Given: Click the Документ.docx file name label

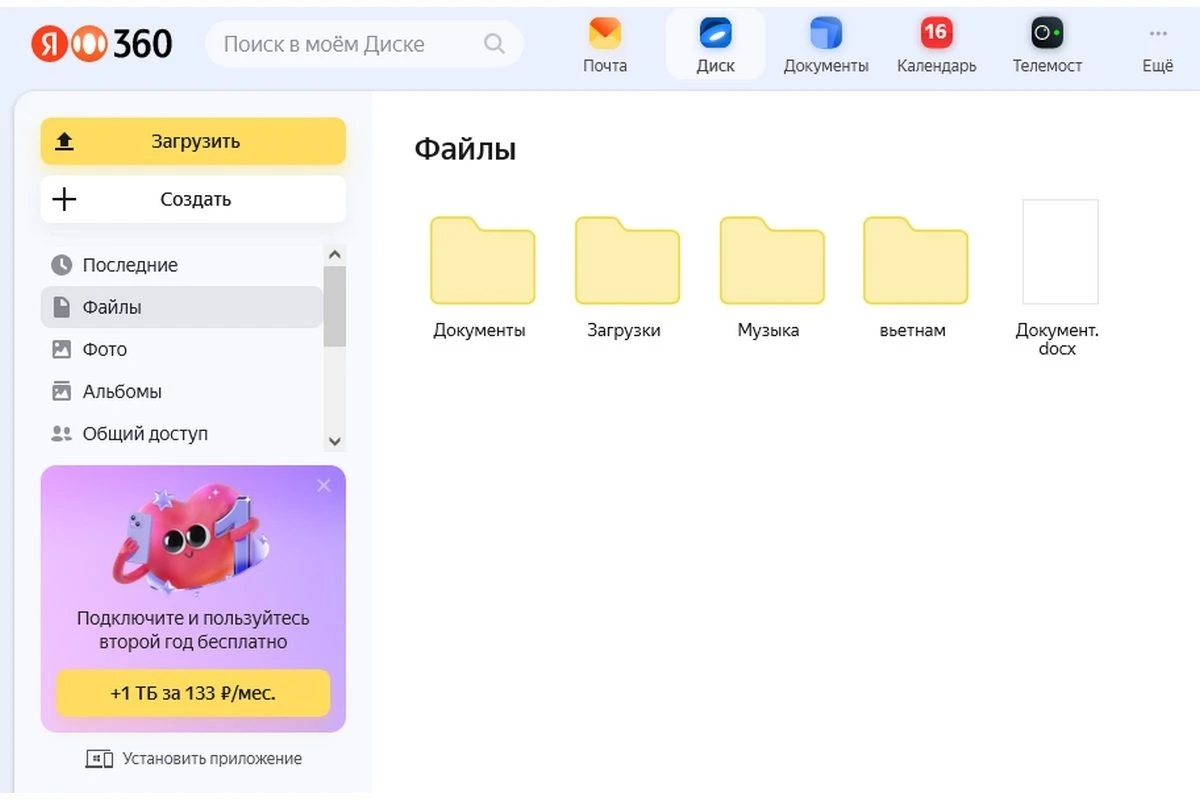Looking at the screenshot, I should point(1057,339).
